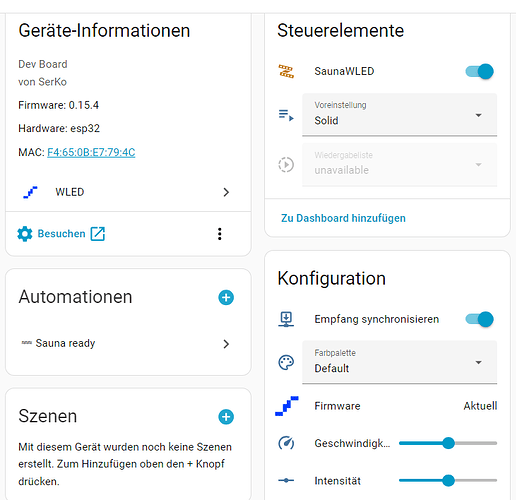516x500 pixels.
Task: Click the speedometer icon for Geschwindigkeit
Action: pos(286,443)
